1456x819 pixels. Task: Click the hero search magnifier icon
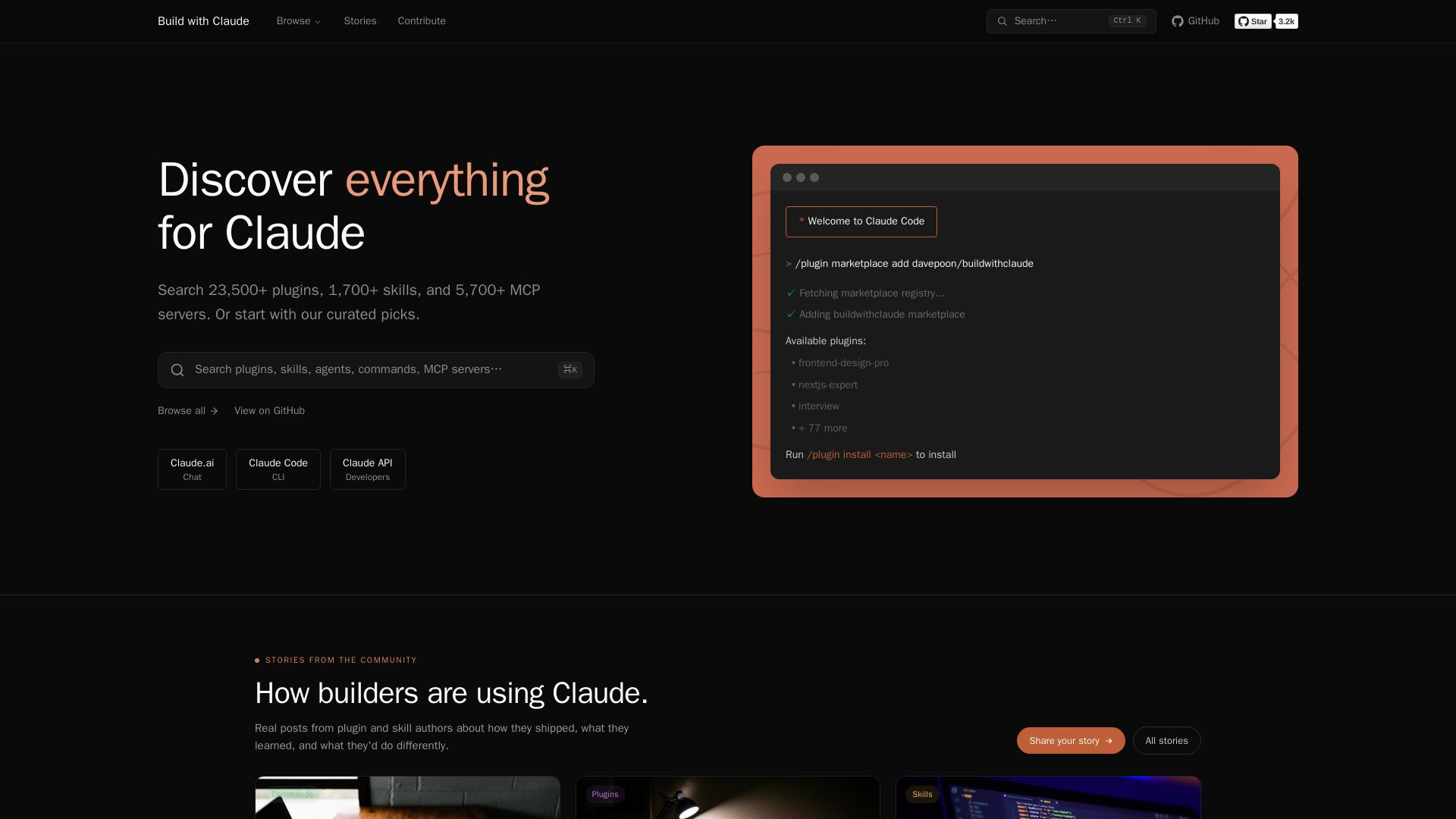(177, 370)
